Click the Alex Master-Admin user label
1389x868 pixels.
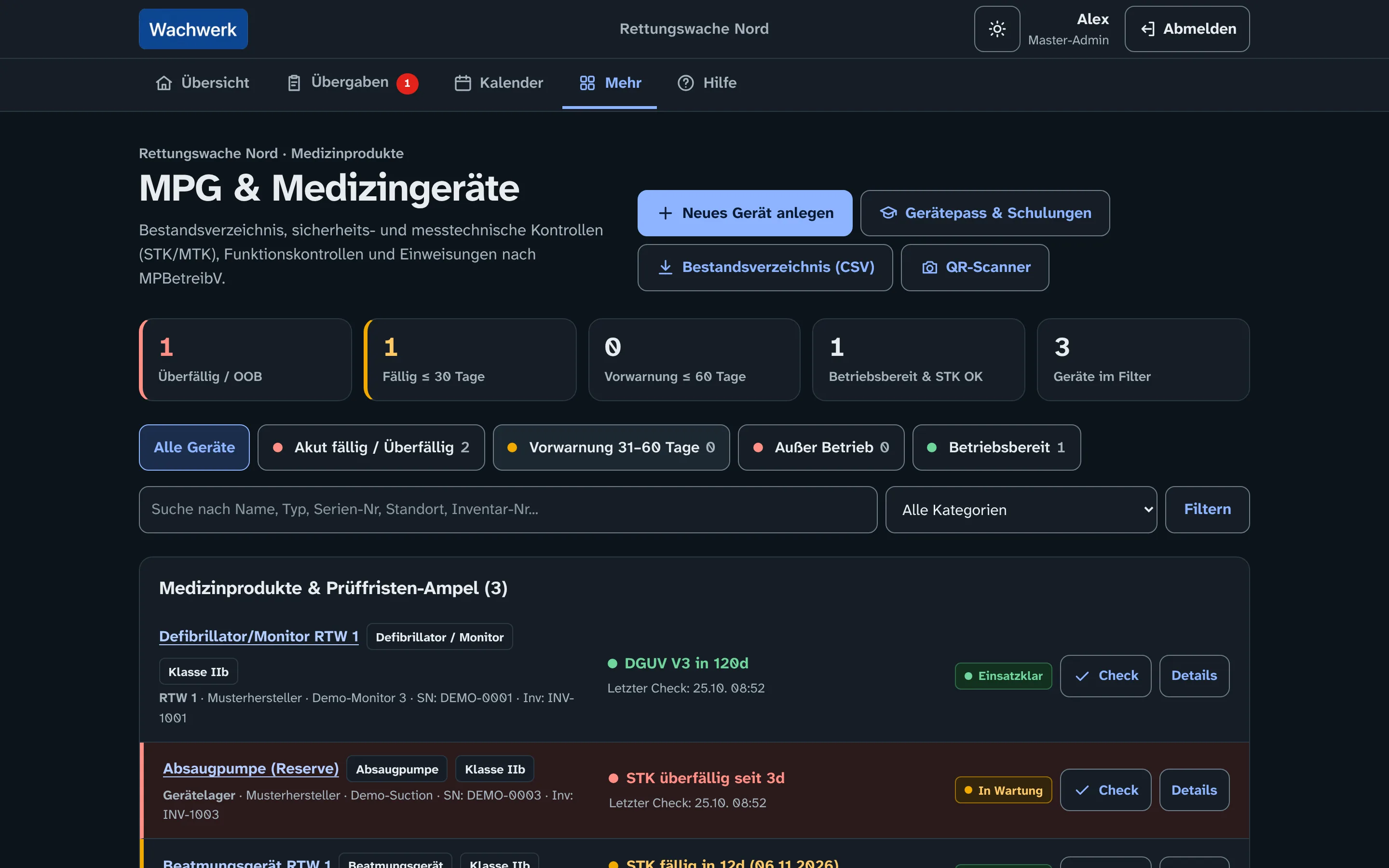coord(1069,29)
